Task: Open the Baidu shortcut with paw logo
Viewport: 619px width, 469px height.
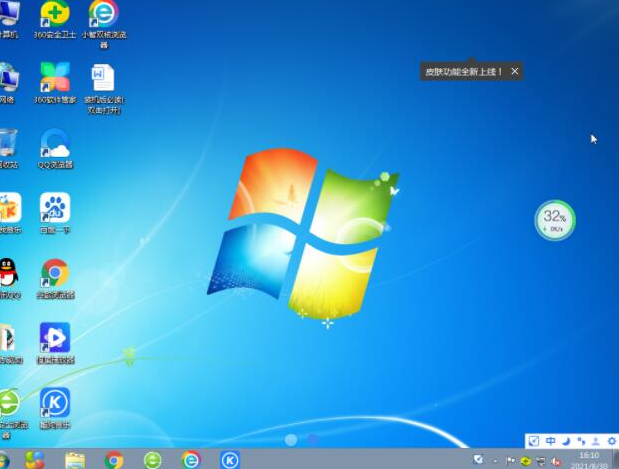Action: [x=54, y=208]
